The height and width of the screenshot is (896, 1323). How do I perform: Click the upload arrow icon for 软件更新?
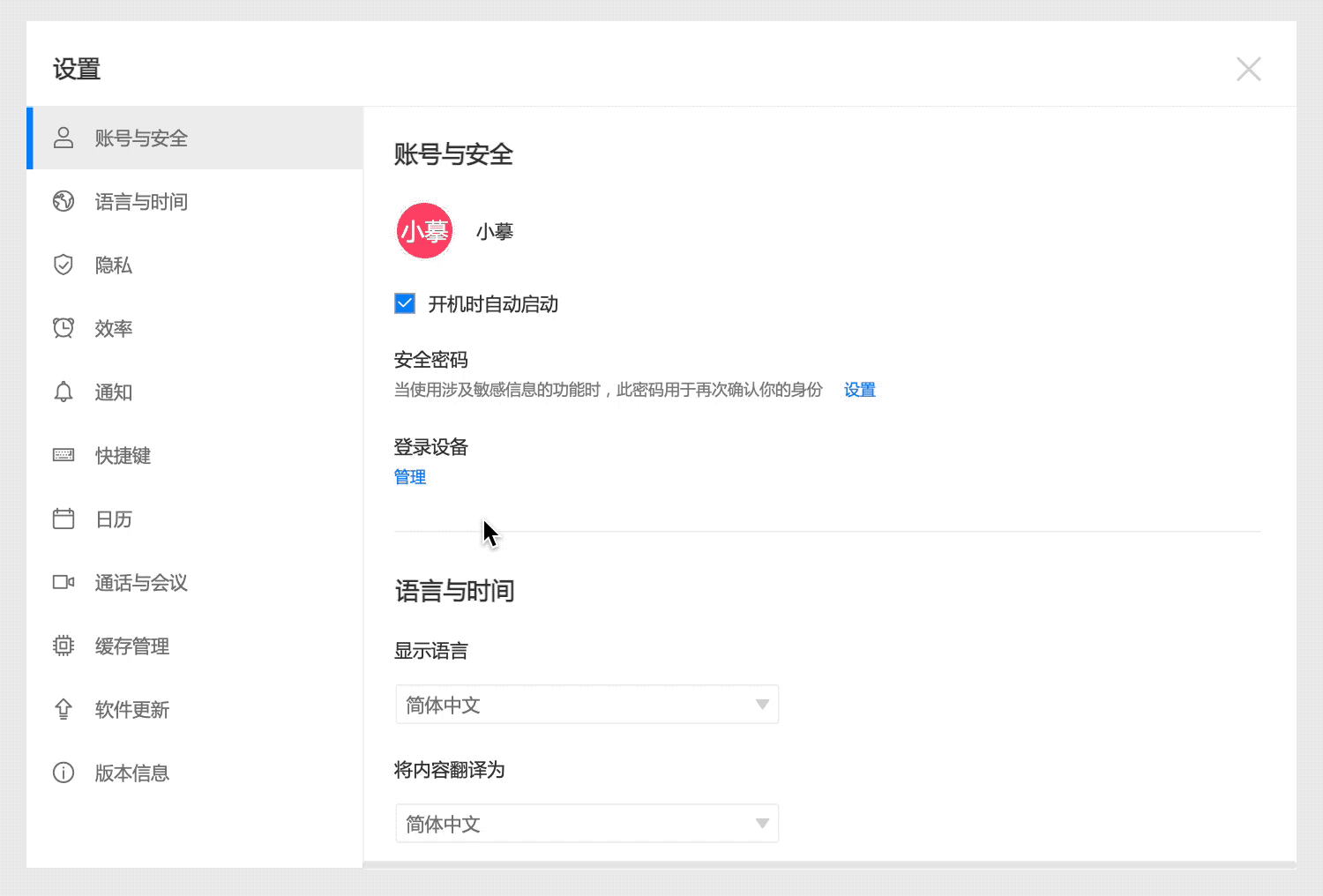(64, 709)
